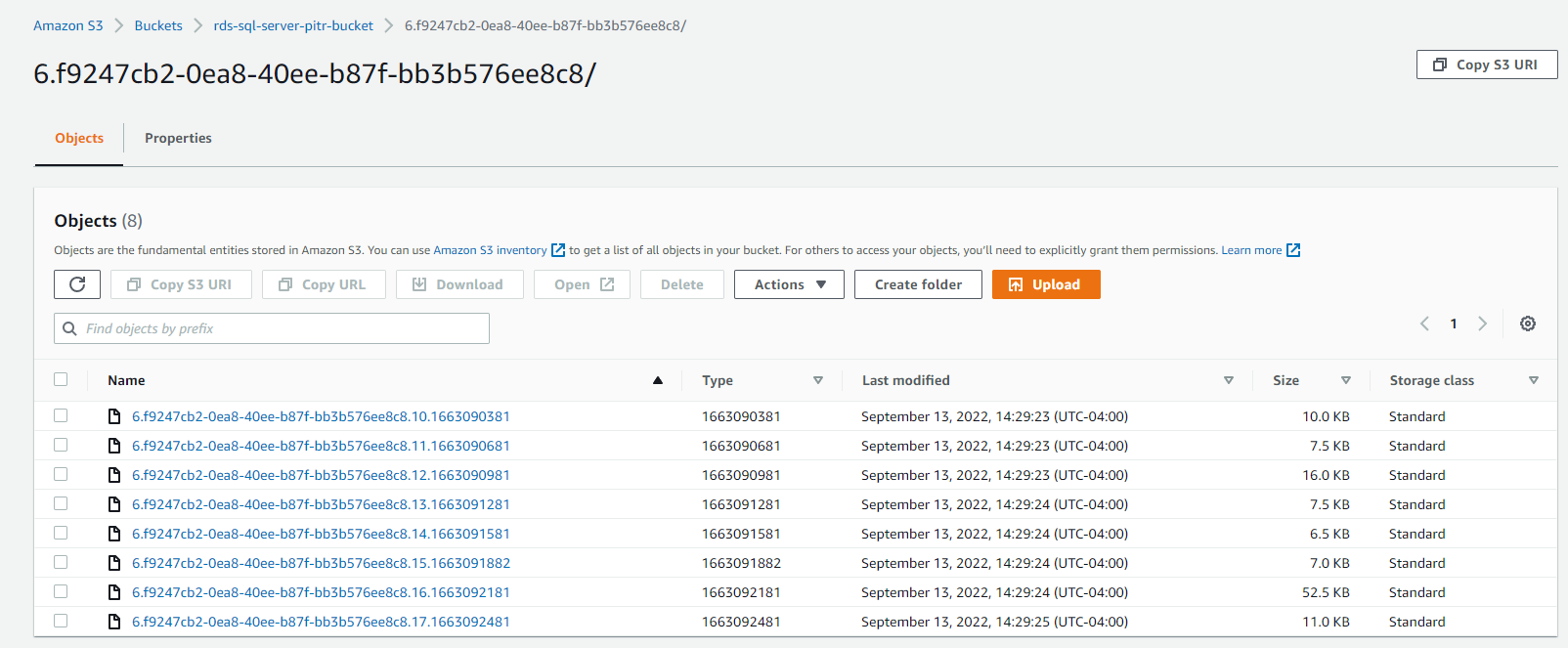Open the Actions dropdown menu
This screenshot has width=1568, height=648.
tap(789, 284)
